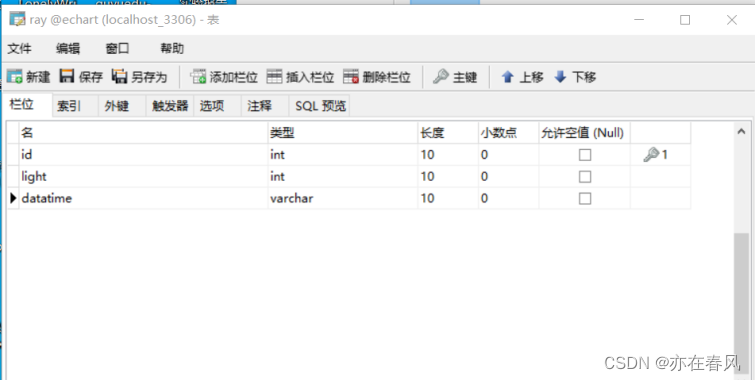Click the primary key icon in id row
The width and height of the screenshot is (756, 381).
pyautogui.click(x=651, y=155)
